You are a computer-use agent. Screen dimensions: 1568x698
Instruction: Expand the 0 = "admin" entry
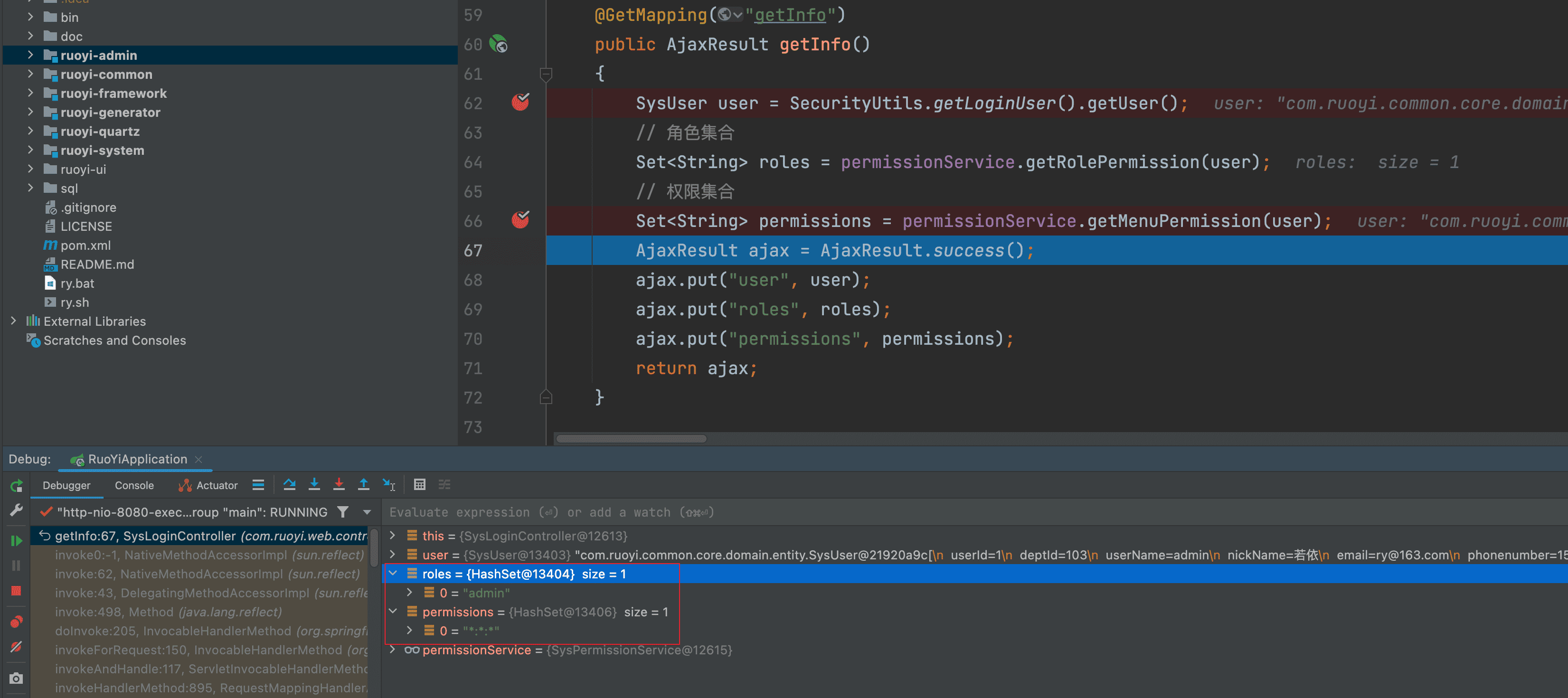[410, 593]
